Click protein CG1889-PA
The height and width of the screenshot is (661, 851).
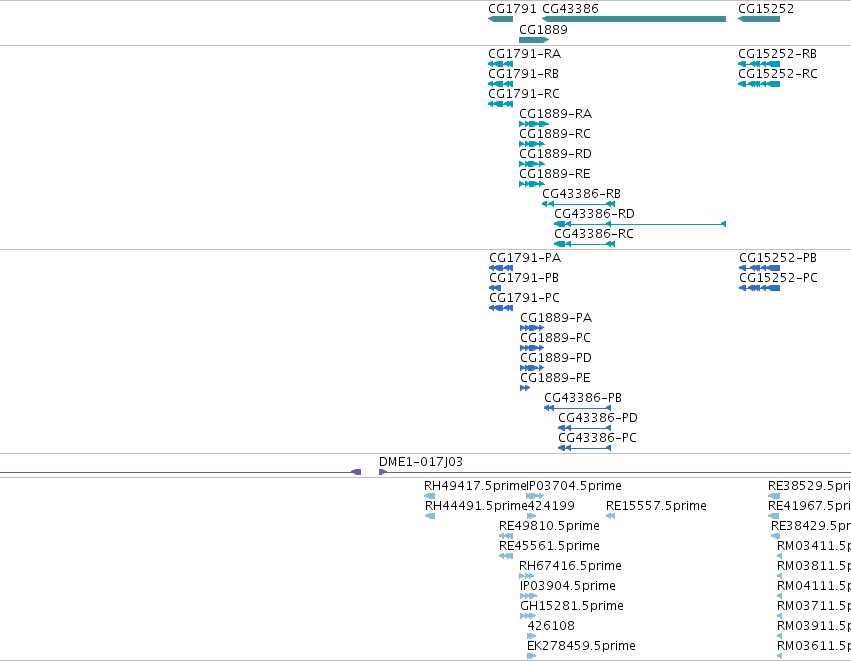(x=556, y=318)
